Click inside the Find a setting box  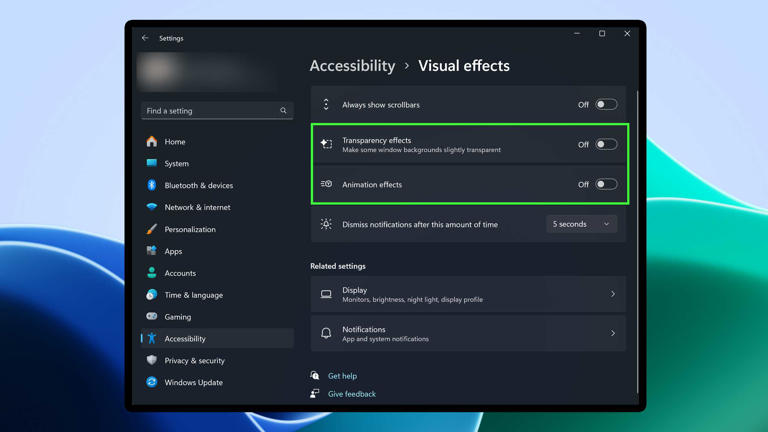217,111
